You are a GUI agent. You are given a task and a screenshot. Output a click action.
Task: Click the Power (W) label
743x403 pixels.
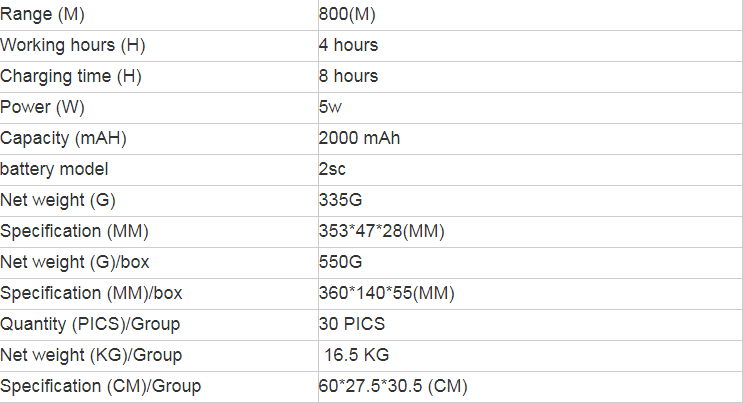click(x=42, y=107)
